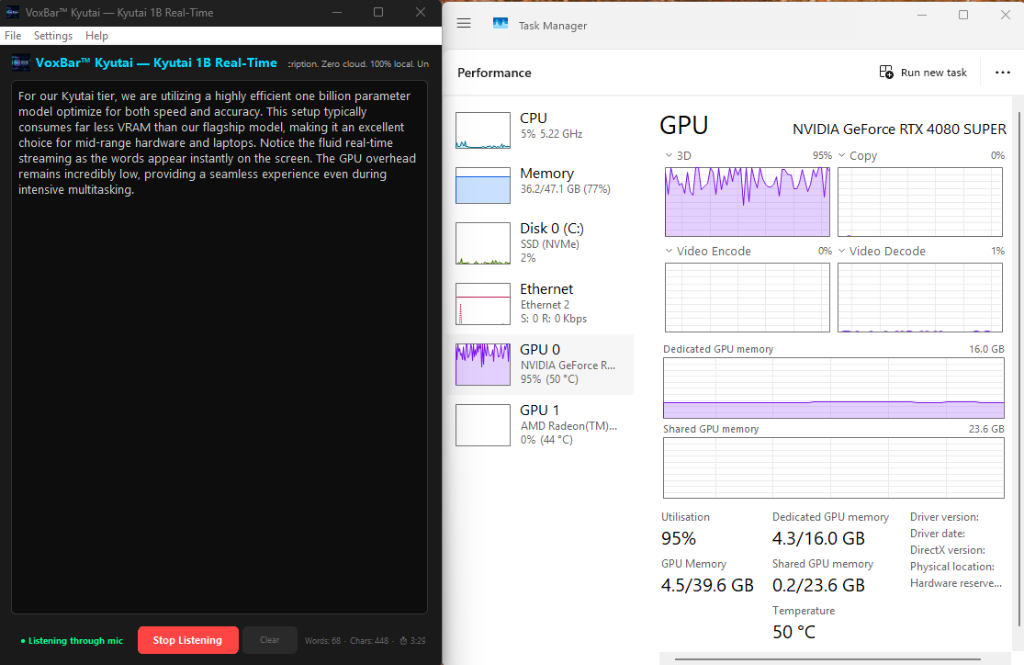The image size is (1024, 665).
Task: Open the Task Manager hamburger navigation menu
Action: [464, 25]
